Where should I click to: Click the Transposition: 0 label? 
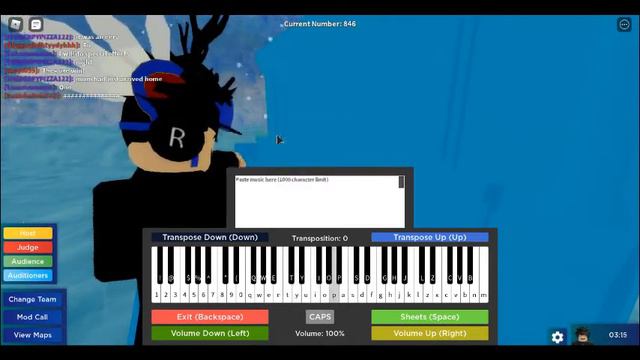[x=320, y=238]
